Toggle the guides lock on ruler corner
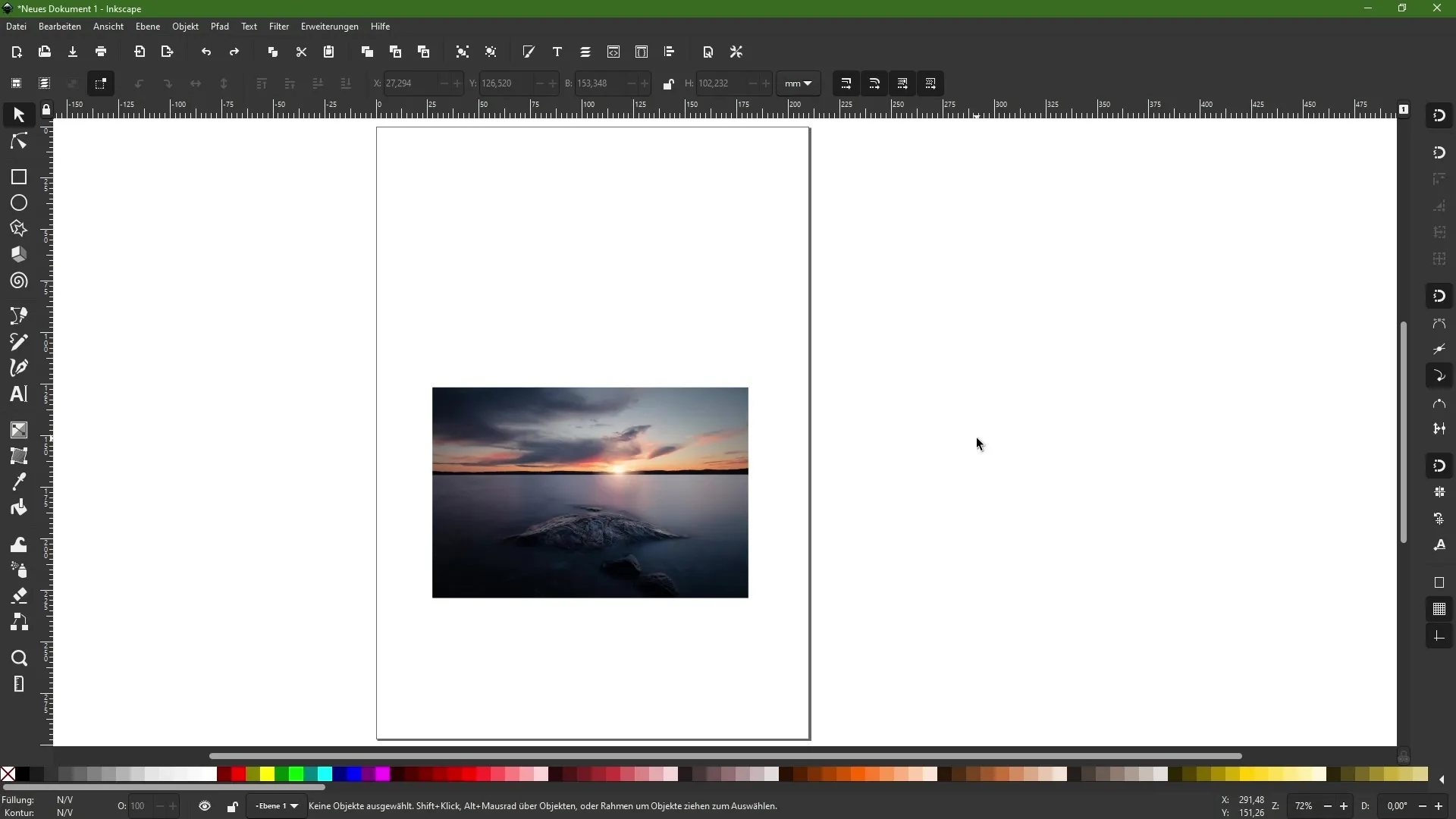 tap(46, 110)
